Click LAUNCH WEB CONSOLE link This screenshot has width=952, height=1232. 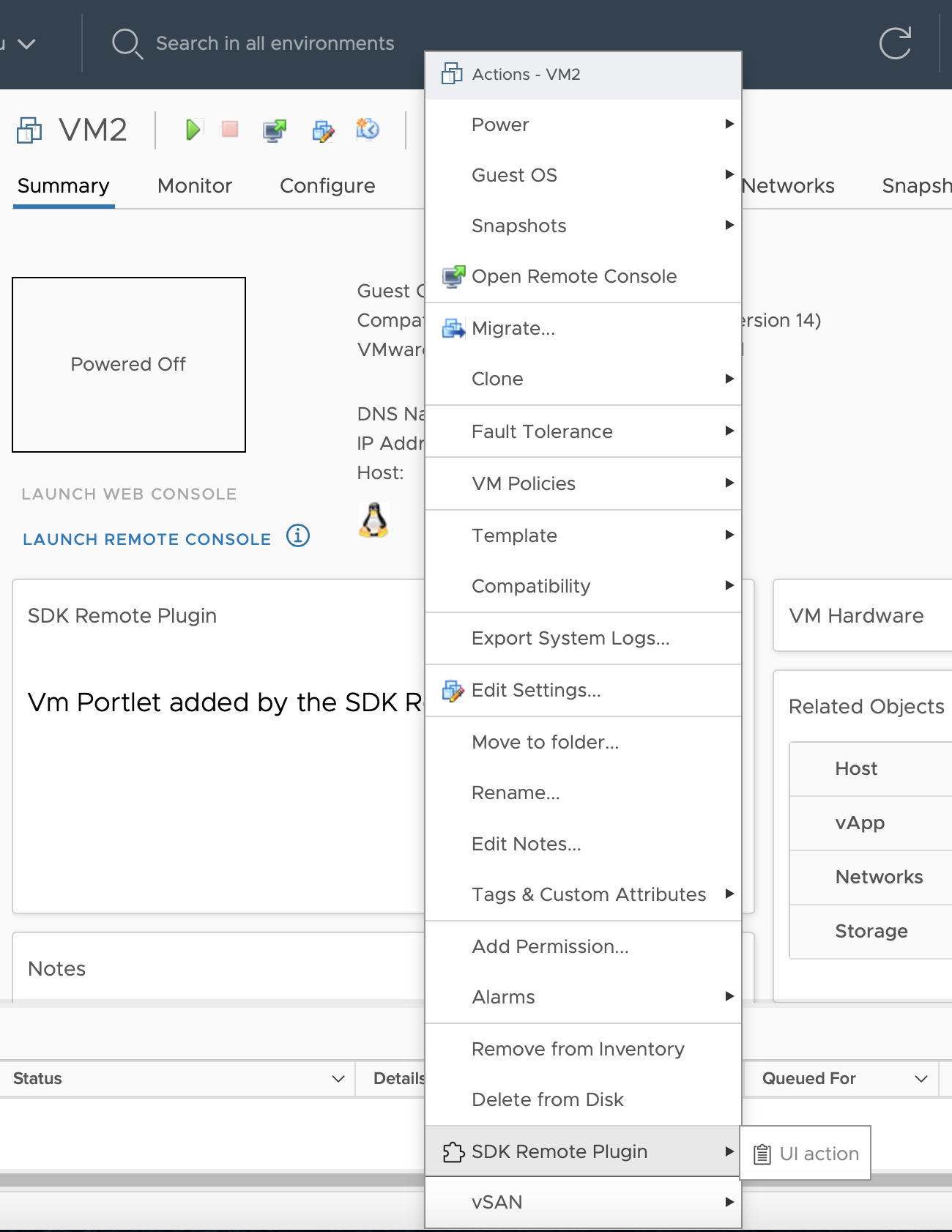[x=129, y=494]
